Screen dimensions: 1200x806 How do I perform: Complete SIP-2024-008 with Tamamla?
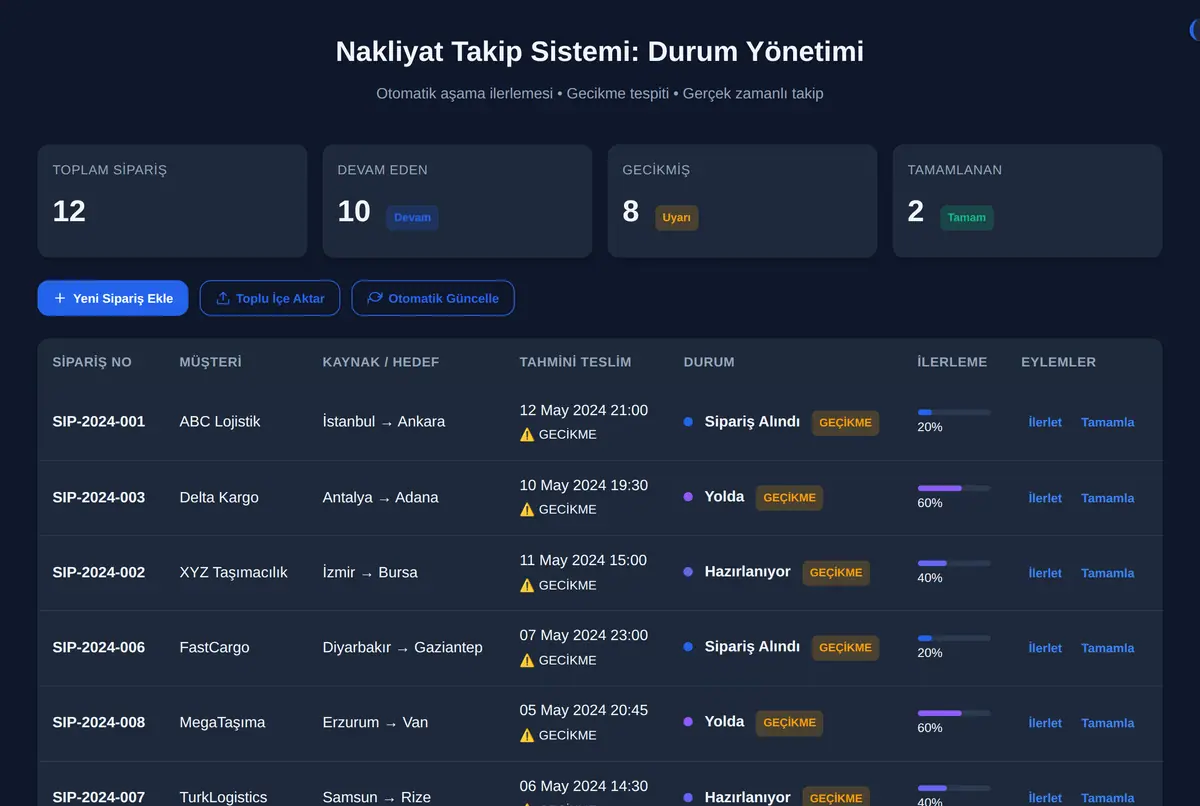click(x=1108, y=723)
